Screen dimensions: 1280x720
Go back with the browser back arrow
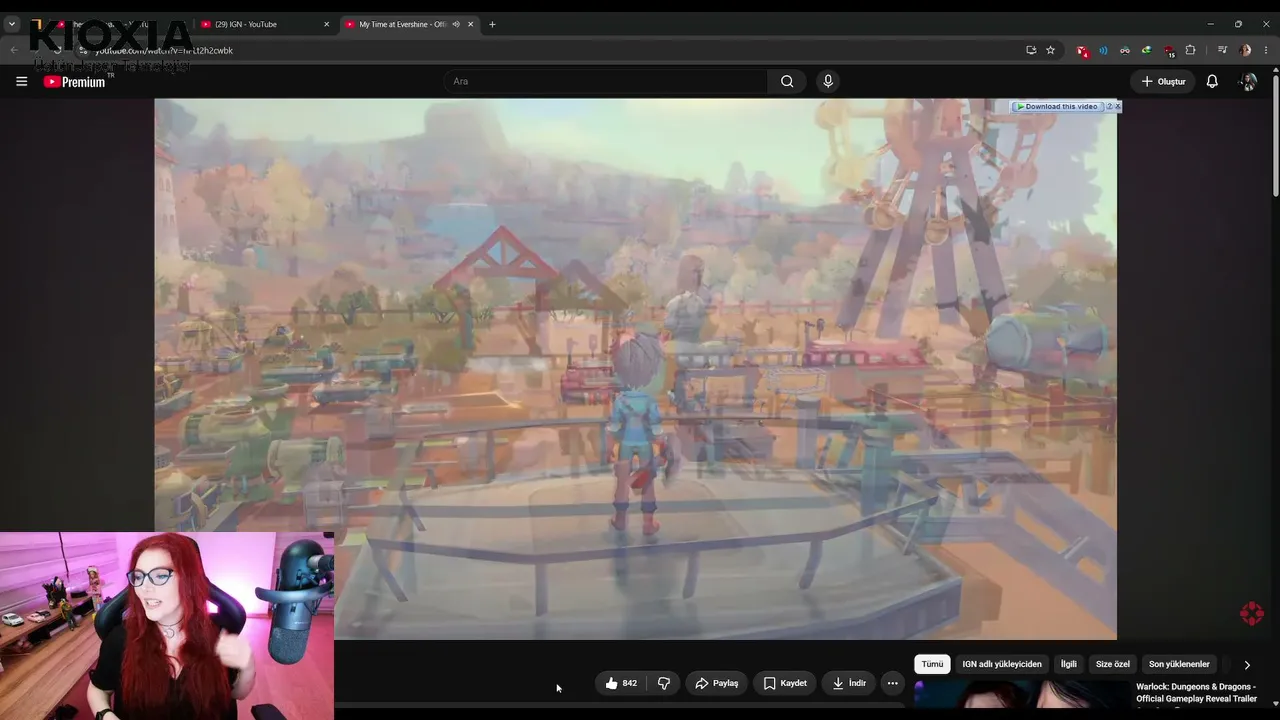pos(14,50)
